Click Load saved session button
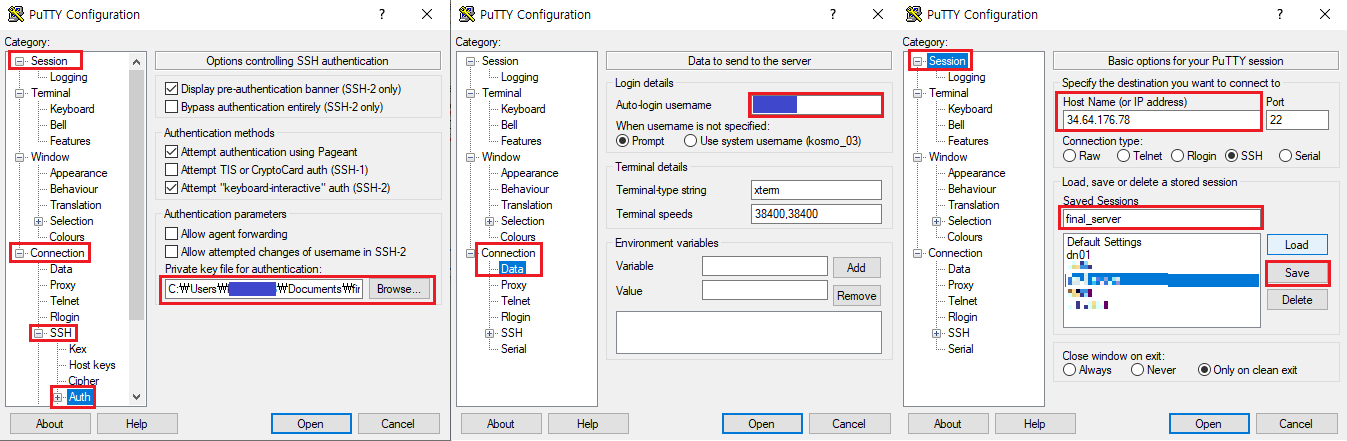1347x441 pixels. click(1297, 244)
